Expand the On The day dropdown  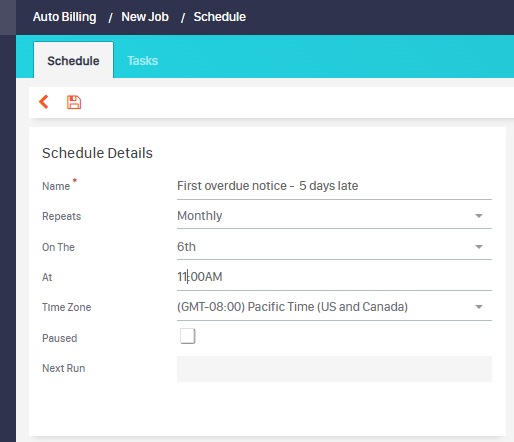click(479, 247)
